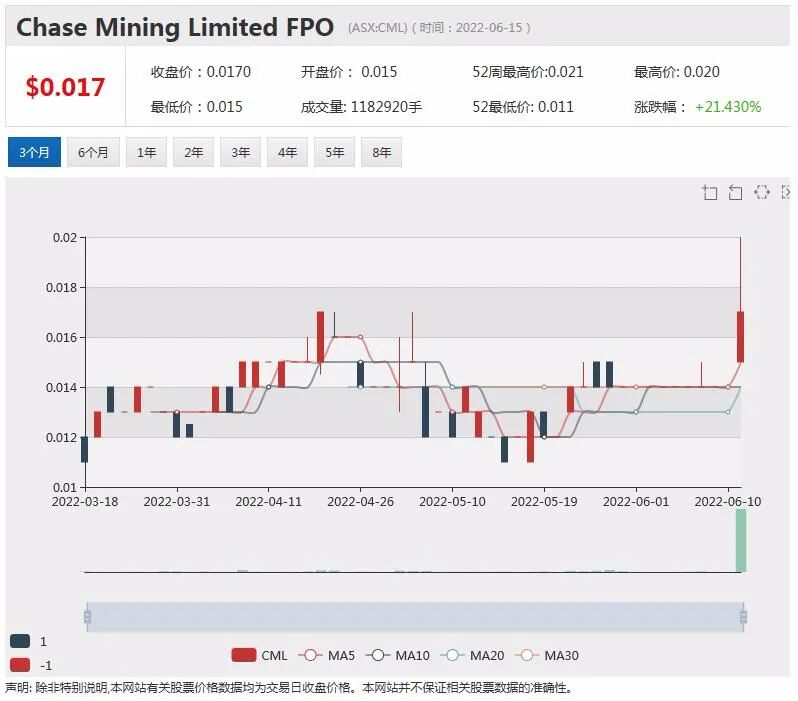Click the 最低价：0.015 text
The width and height of the screenshot is (798, 701).
tap(196, 107)
